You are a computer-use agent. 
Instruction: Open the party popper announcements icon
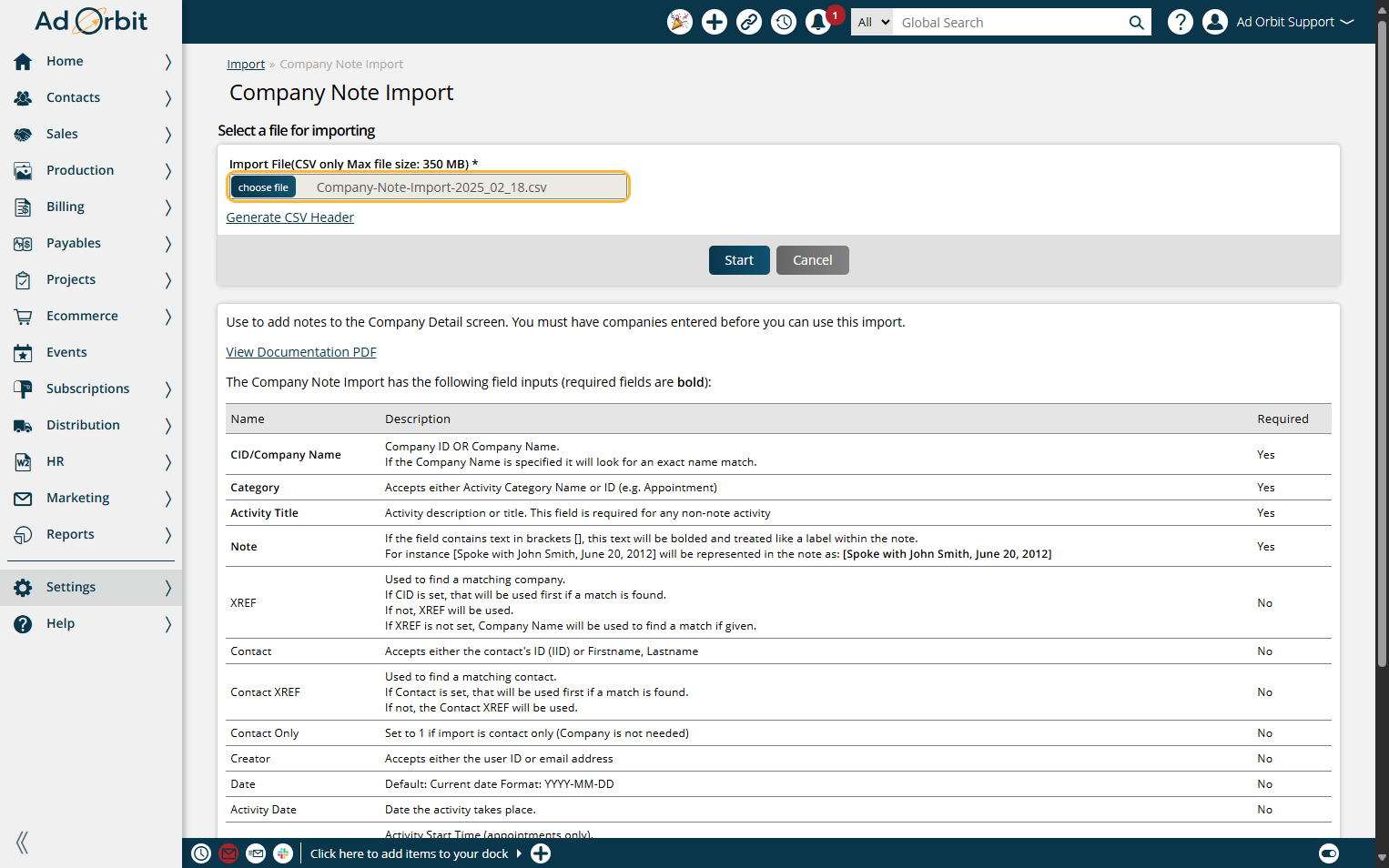680,22
